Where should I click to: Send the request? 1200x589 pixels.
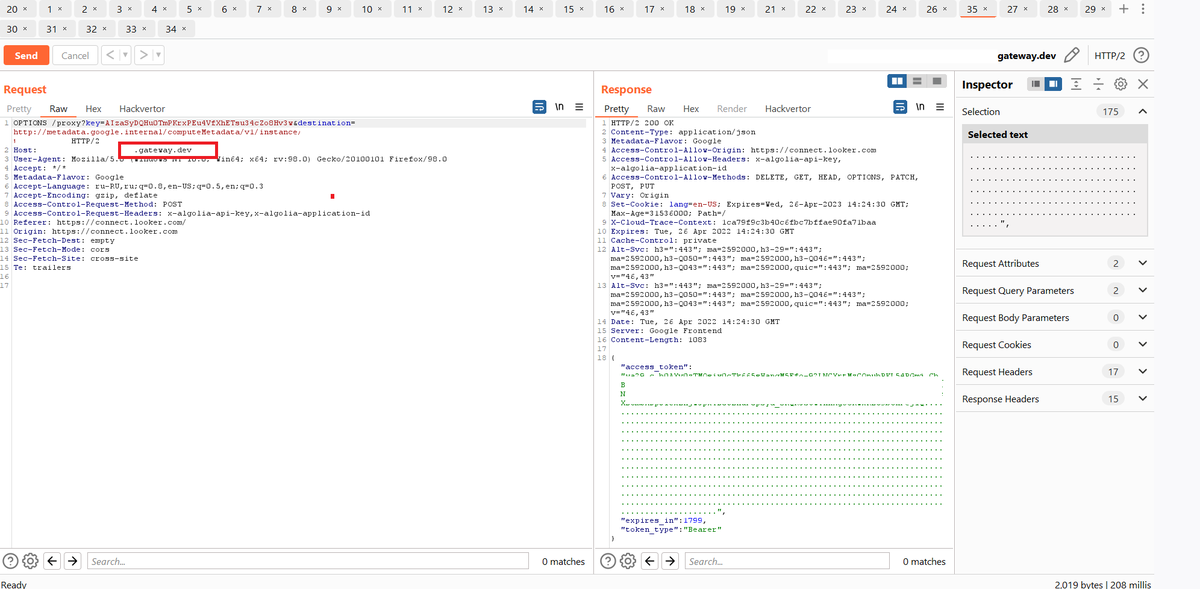point(26,55)
